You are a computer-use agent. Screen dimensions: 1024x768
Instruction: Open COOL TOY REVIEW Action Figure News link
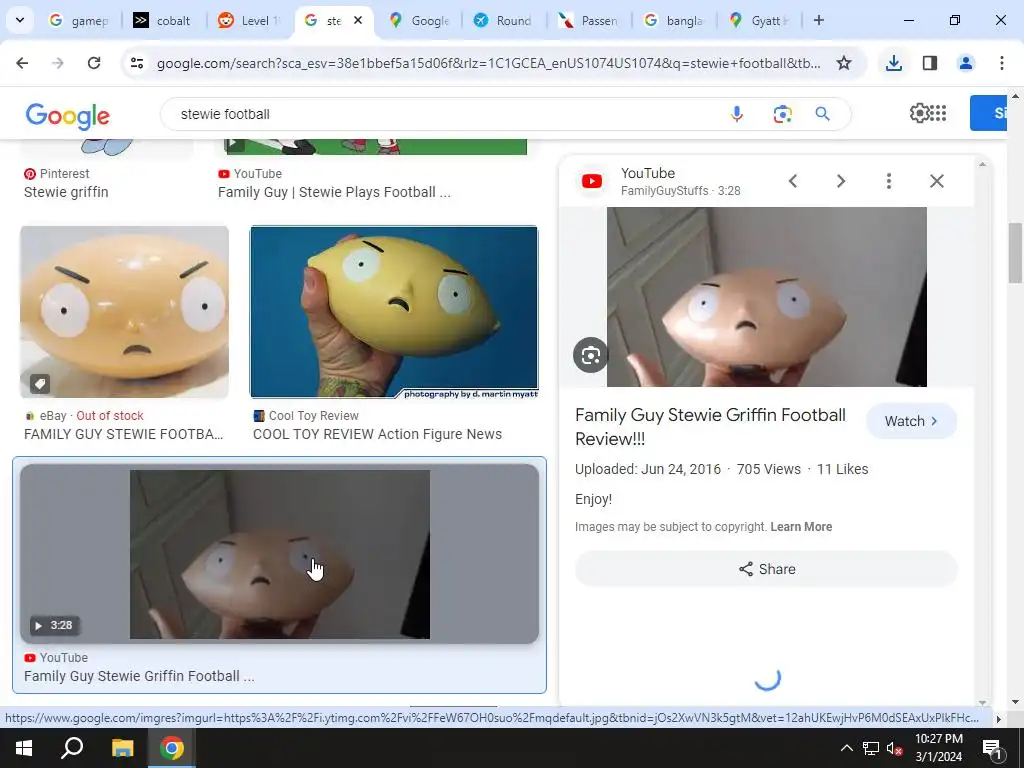pyautogui.click(x=377, y=434)
